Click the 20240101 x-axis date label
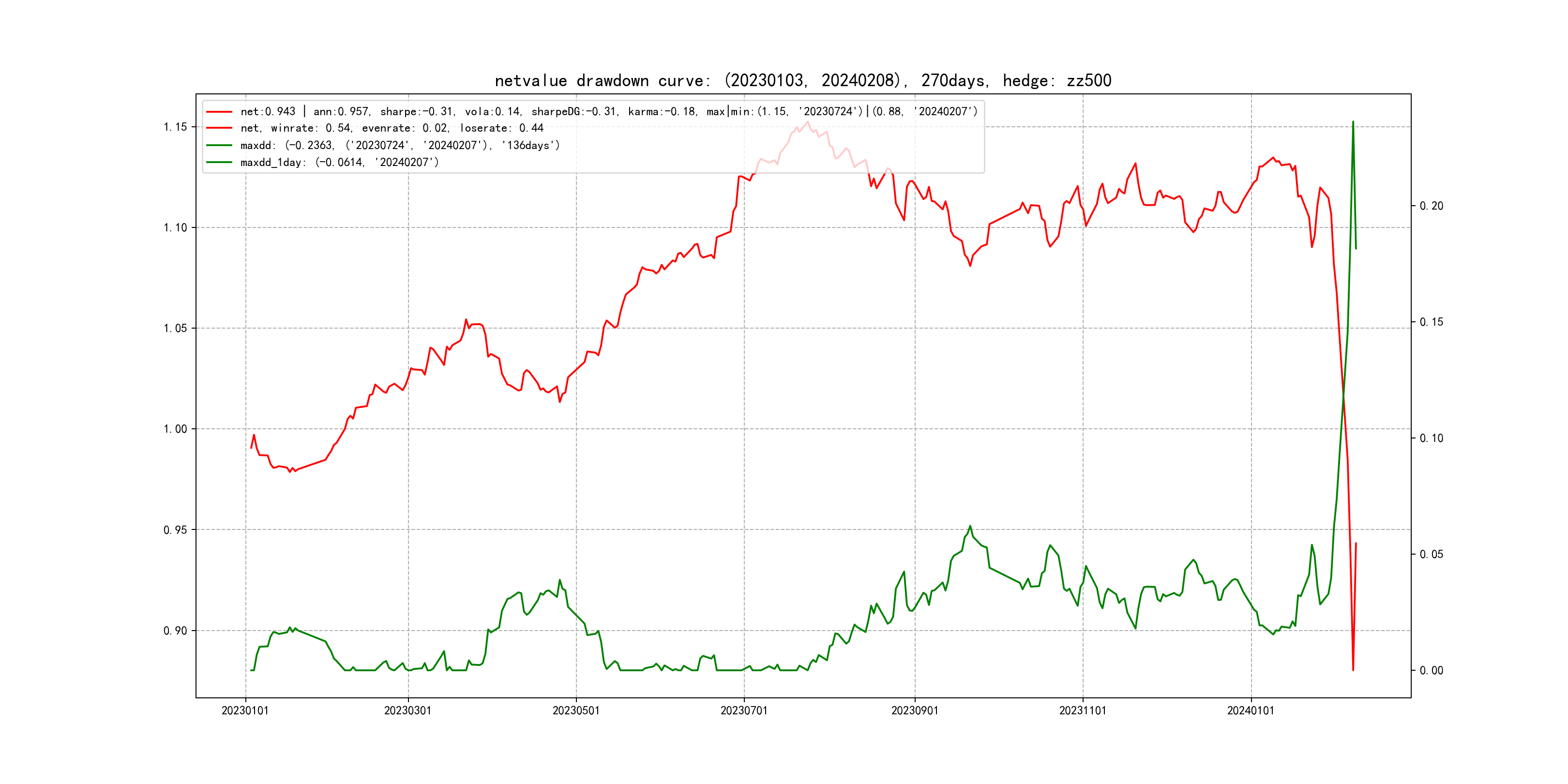The image size is (1568, 784). click(1251, 711)
